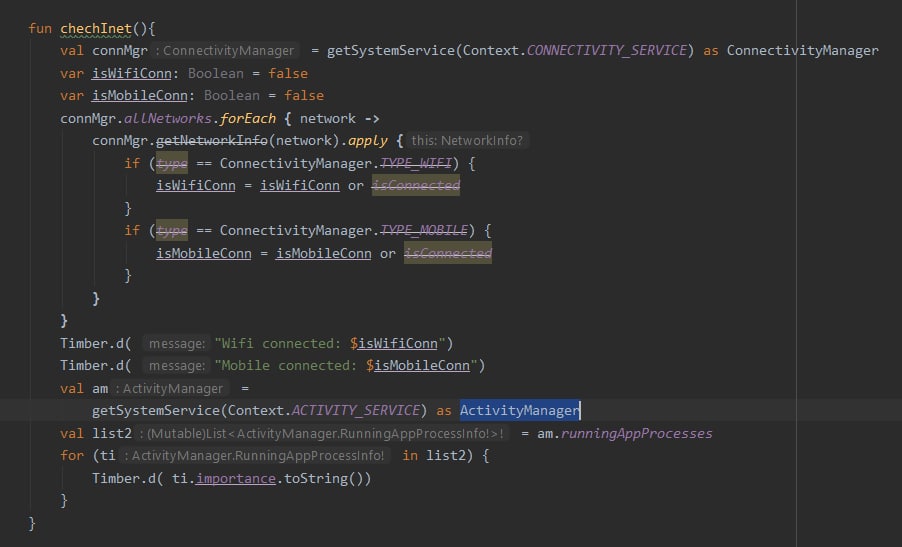
Task: Click the deprecated "getNetworkInfo" call
Action: click(212, 140)
